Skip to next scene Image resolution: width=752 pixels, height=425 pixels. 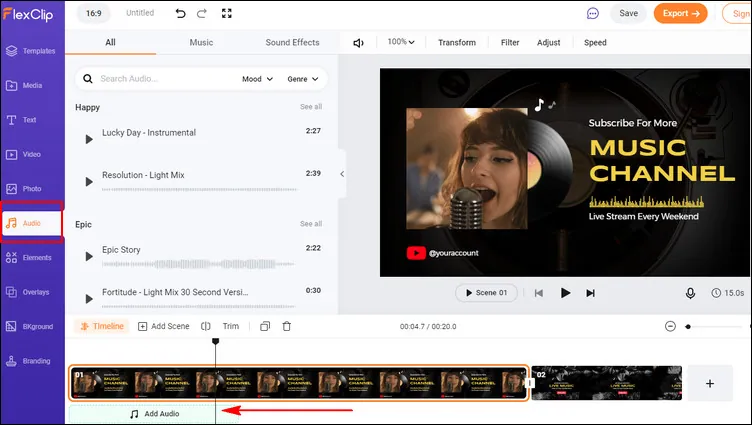(590, 293)
